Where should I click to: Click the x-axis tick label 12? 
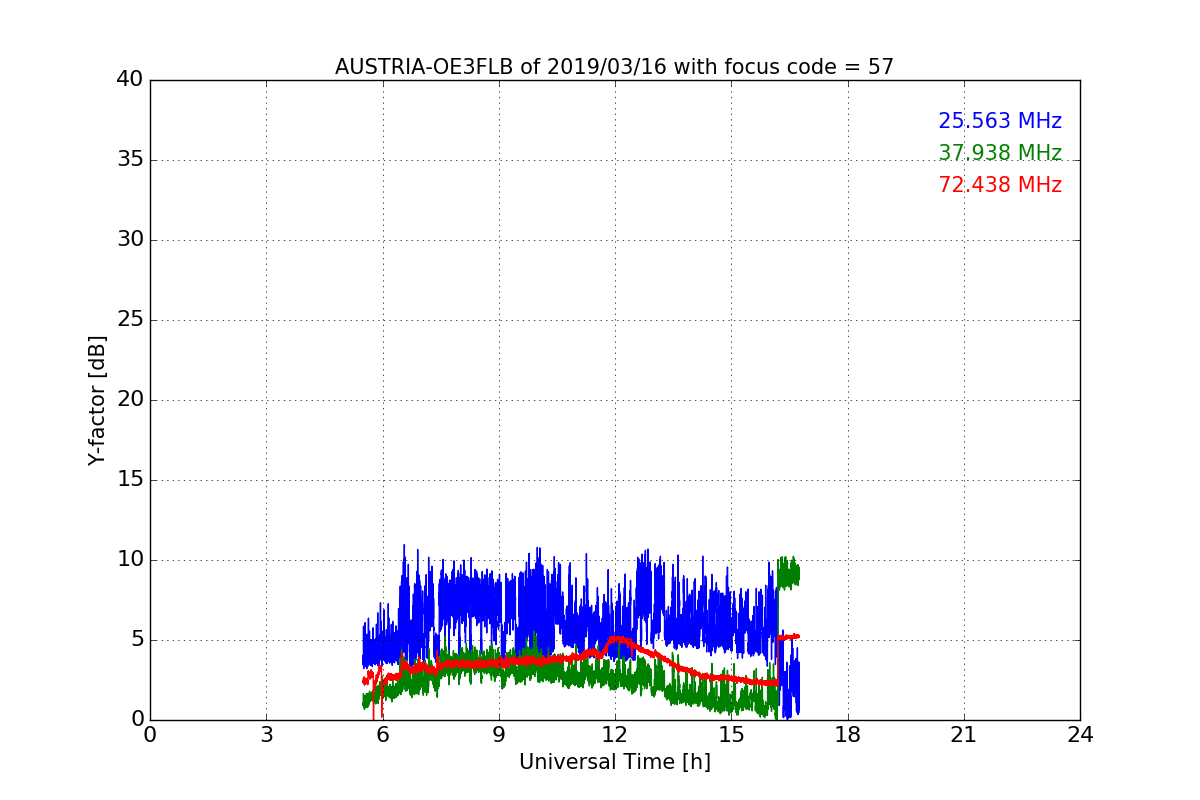(615, 735)
